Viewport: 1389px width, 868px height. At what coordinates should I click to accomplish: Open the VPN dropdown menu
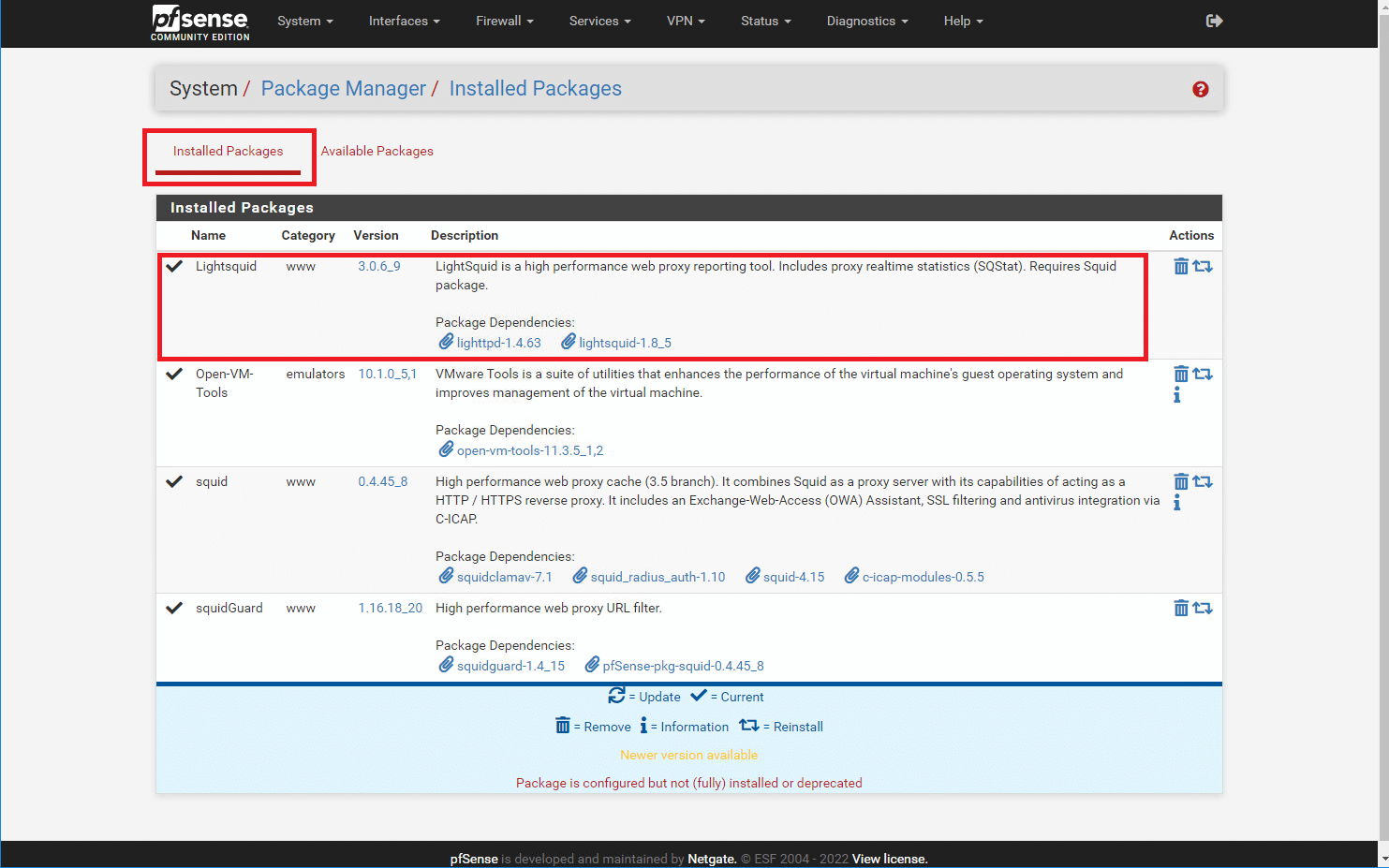687,21
